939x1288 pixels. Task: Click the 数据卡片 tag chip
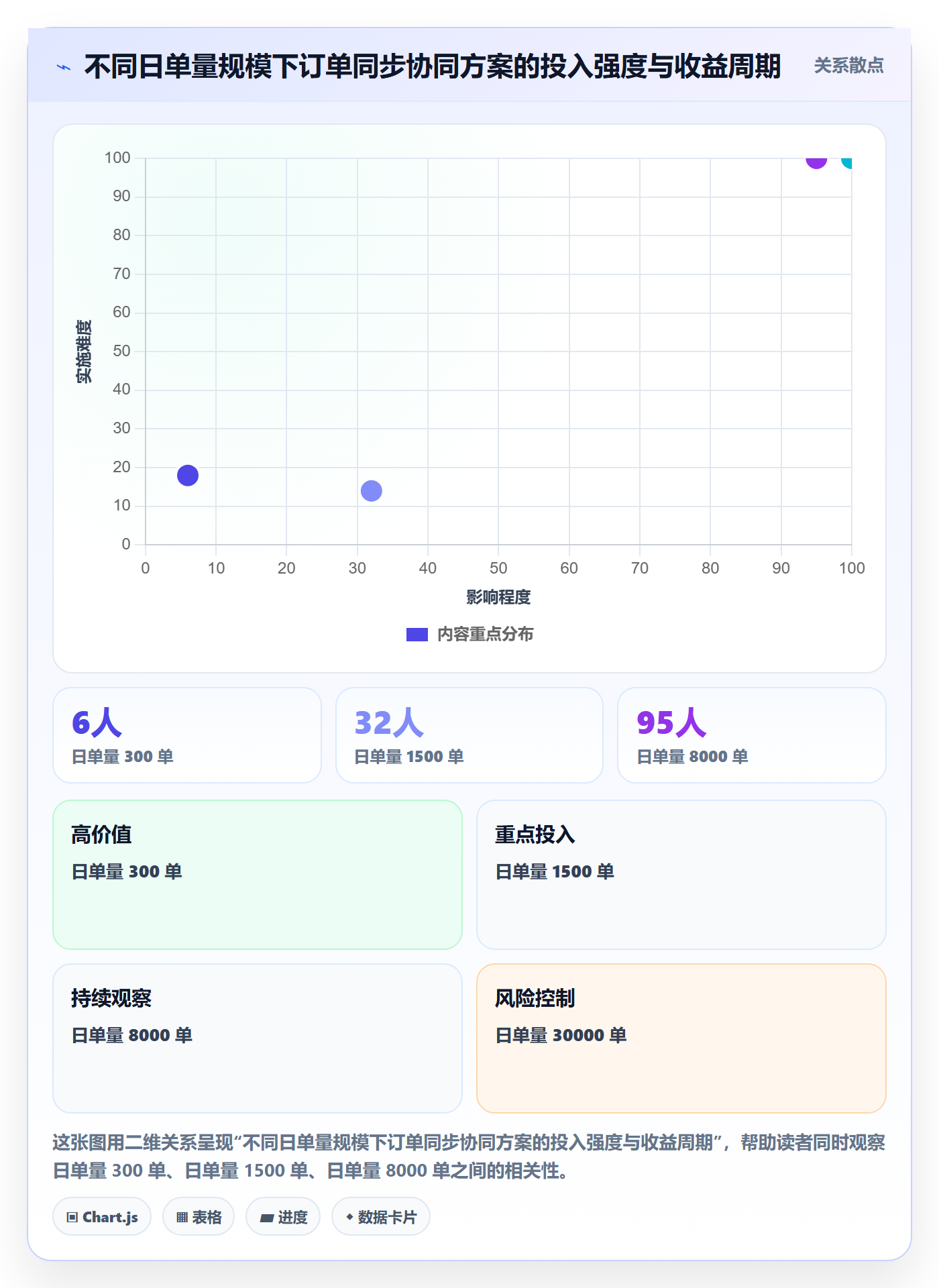pyautogui.click(x=381, y=1217)
